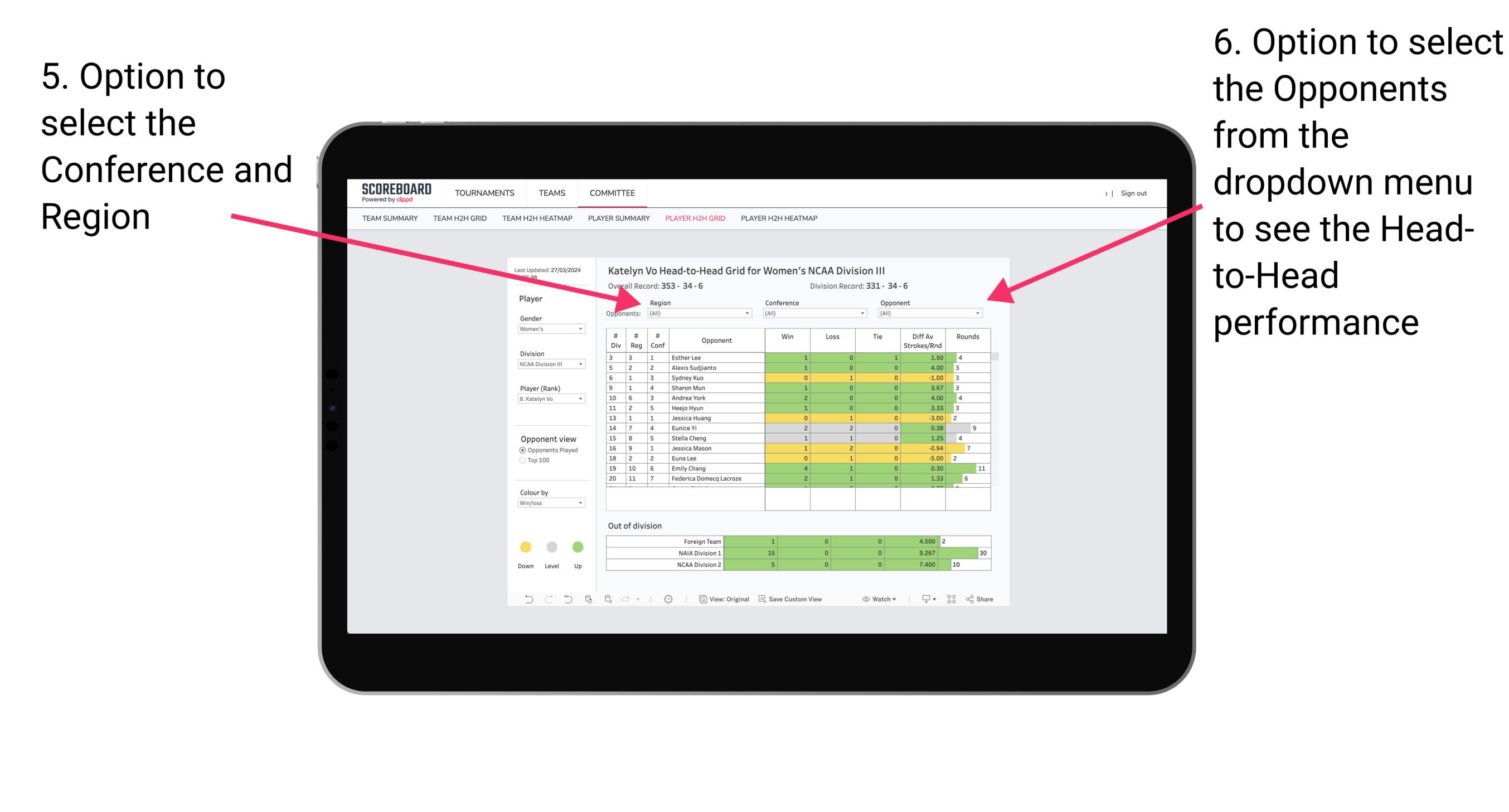This screenshot has height=812, width=1509.
Task: Select Opponents Played radio button
Action: pyautogui.click(x=518, y=450)
